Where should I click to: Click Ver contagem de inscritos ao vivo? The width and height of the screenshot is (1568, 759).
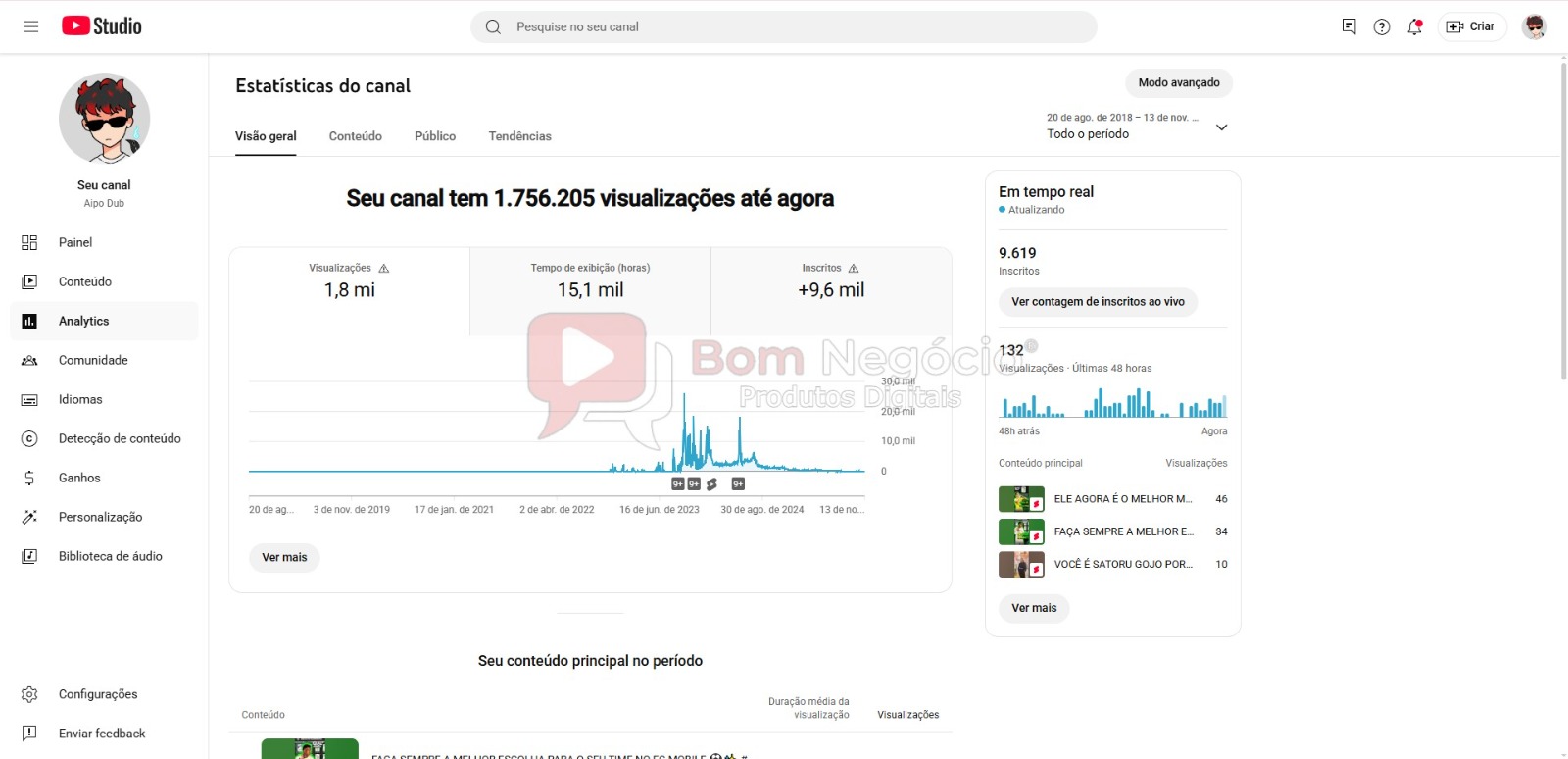[1098, 302]
